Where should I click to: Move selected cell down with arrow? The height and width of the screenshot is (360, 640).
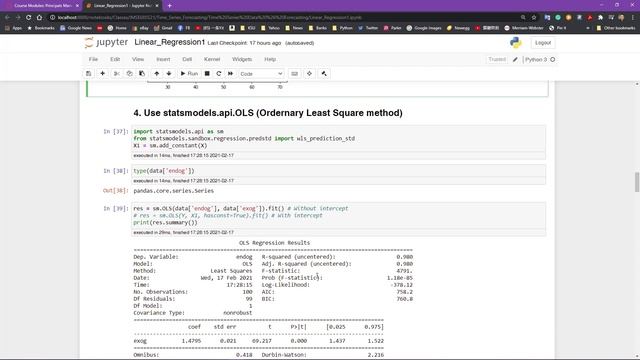click(x=169, y=73)
